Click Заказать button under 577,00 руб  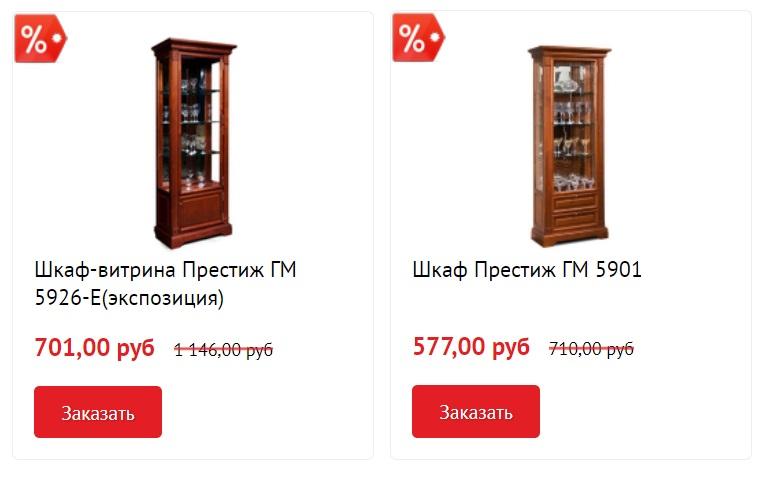[x=476, y=412]
